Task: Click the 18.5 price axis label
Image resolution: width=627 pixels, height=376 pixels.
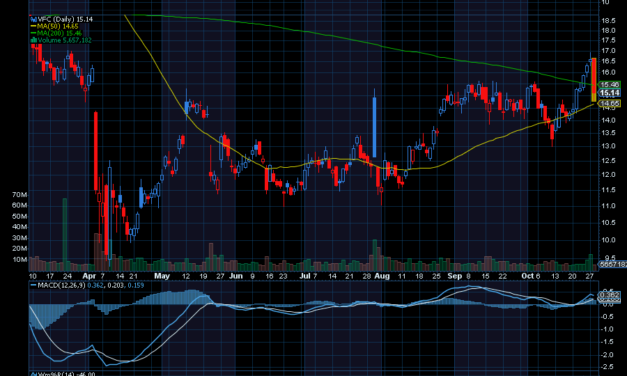Action: (x=608, y=21)
